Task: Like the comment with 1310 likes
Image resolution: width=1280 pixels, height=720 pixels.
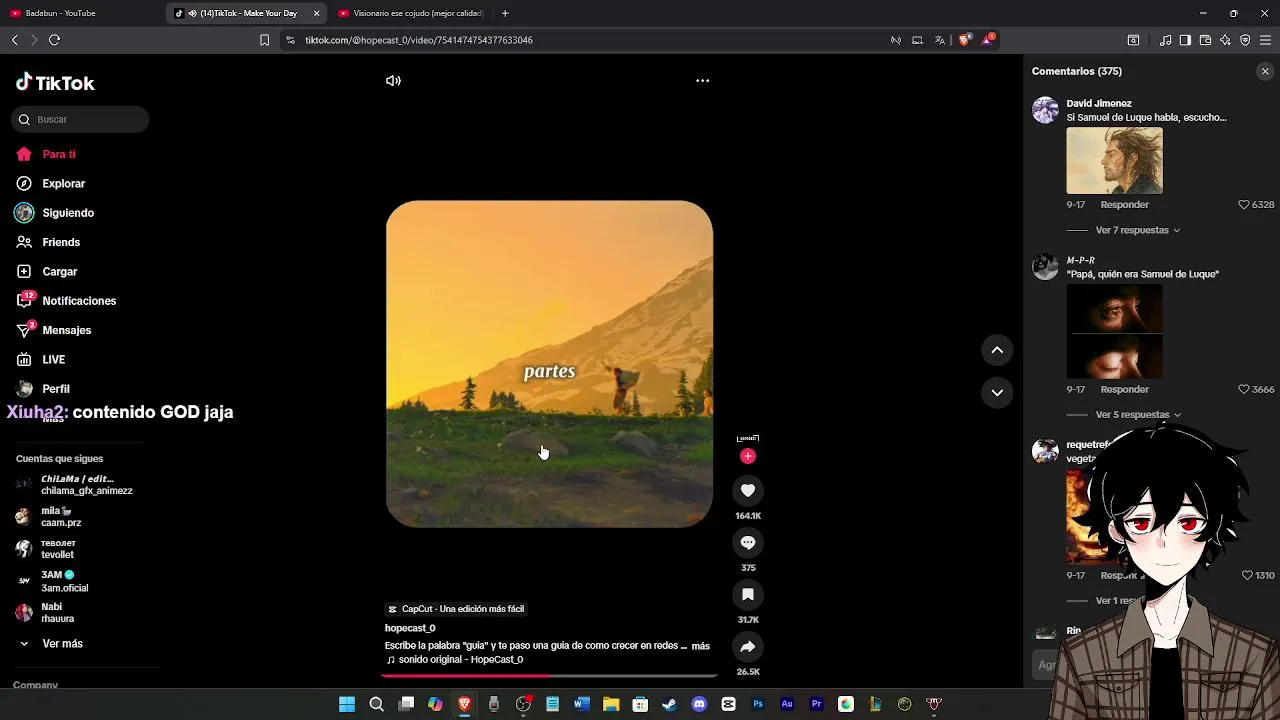Action: click(1247, 576)
